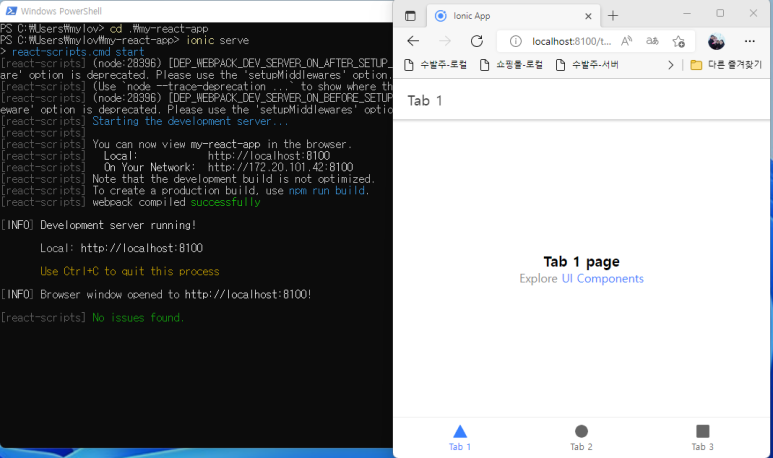
Task: Click the Windows PowerShell title icon
Action: coord(11,11)
